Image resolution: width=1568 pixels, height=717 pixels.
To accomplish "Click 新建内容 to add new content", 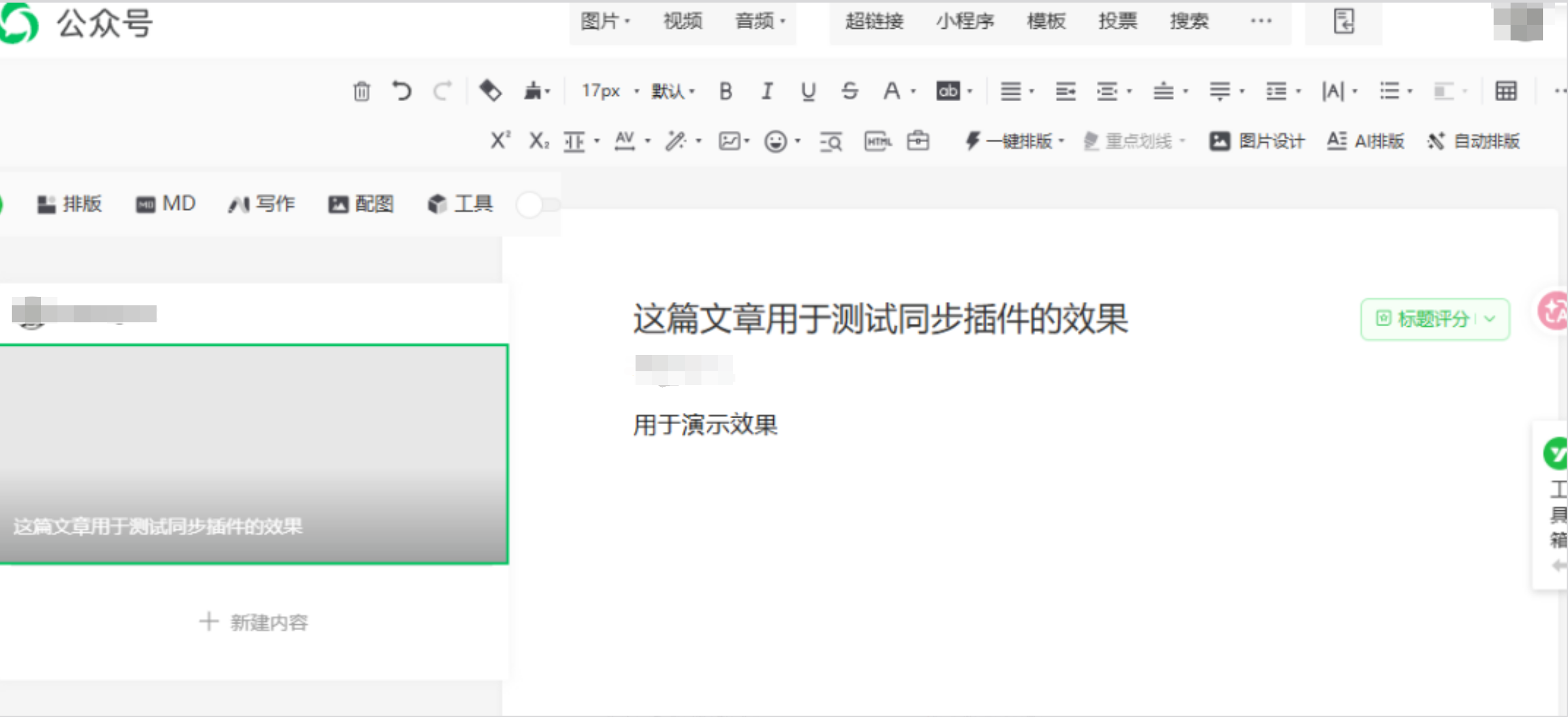I will [x=253, y=622].
